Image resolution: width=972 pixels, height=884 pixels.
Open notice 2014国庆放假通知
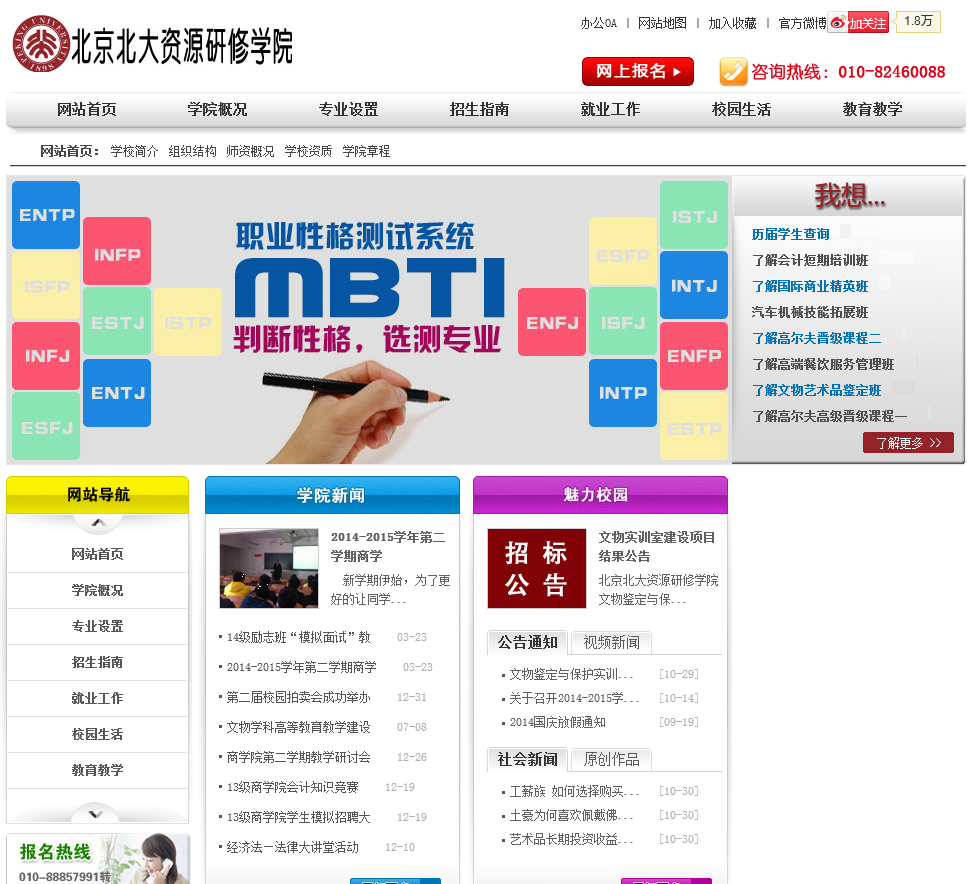tap(557, 722)
